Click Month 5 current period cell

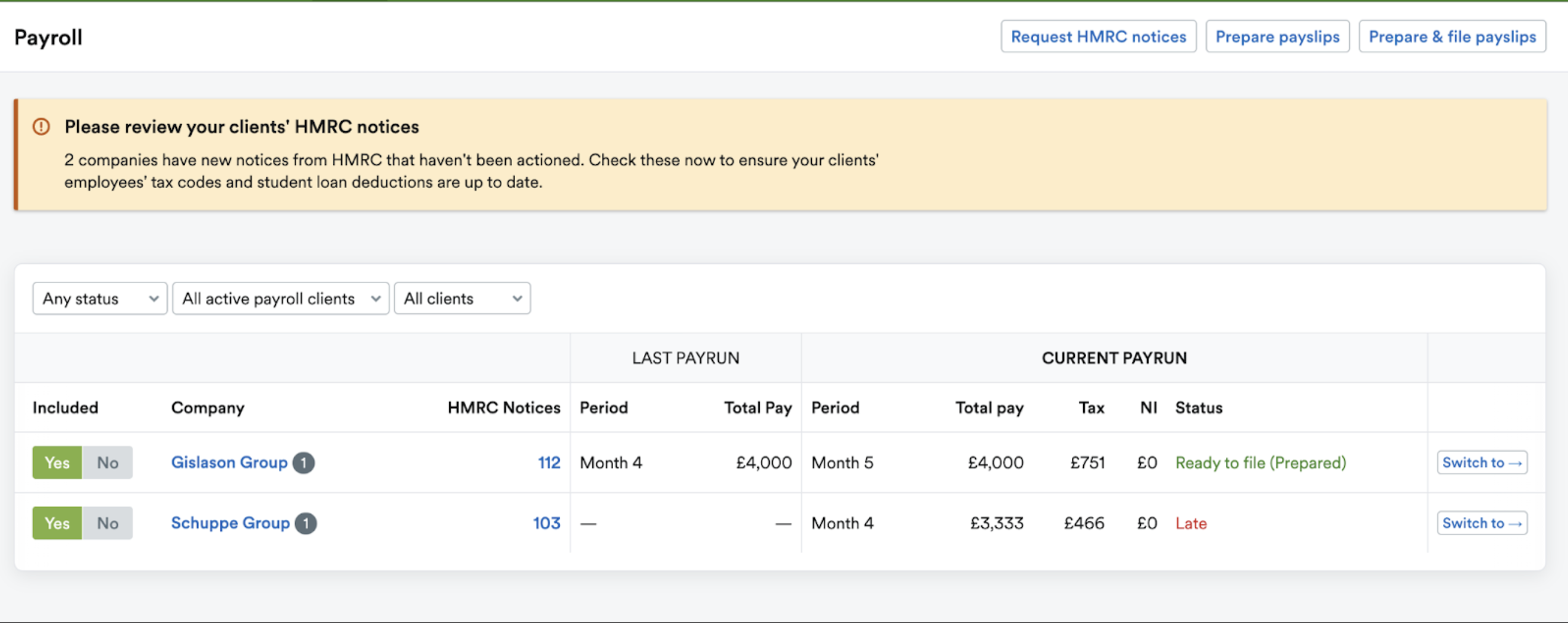842,463
